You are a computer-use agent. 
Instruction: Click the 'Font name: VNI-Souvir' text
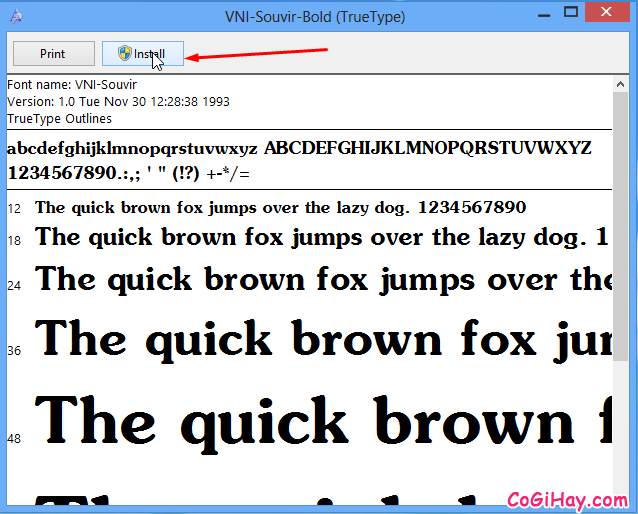tap(72, 85)
